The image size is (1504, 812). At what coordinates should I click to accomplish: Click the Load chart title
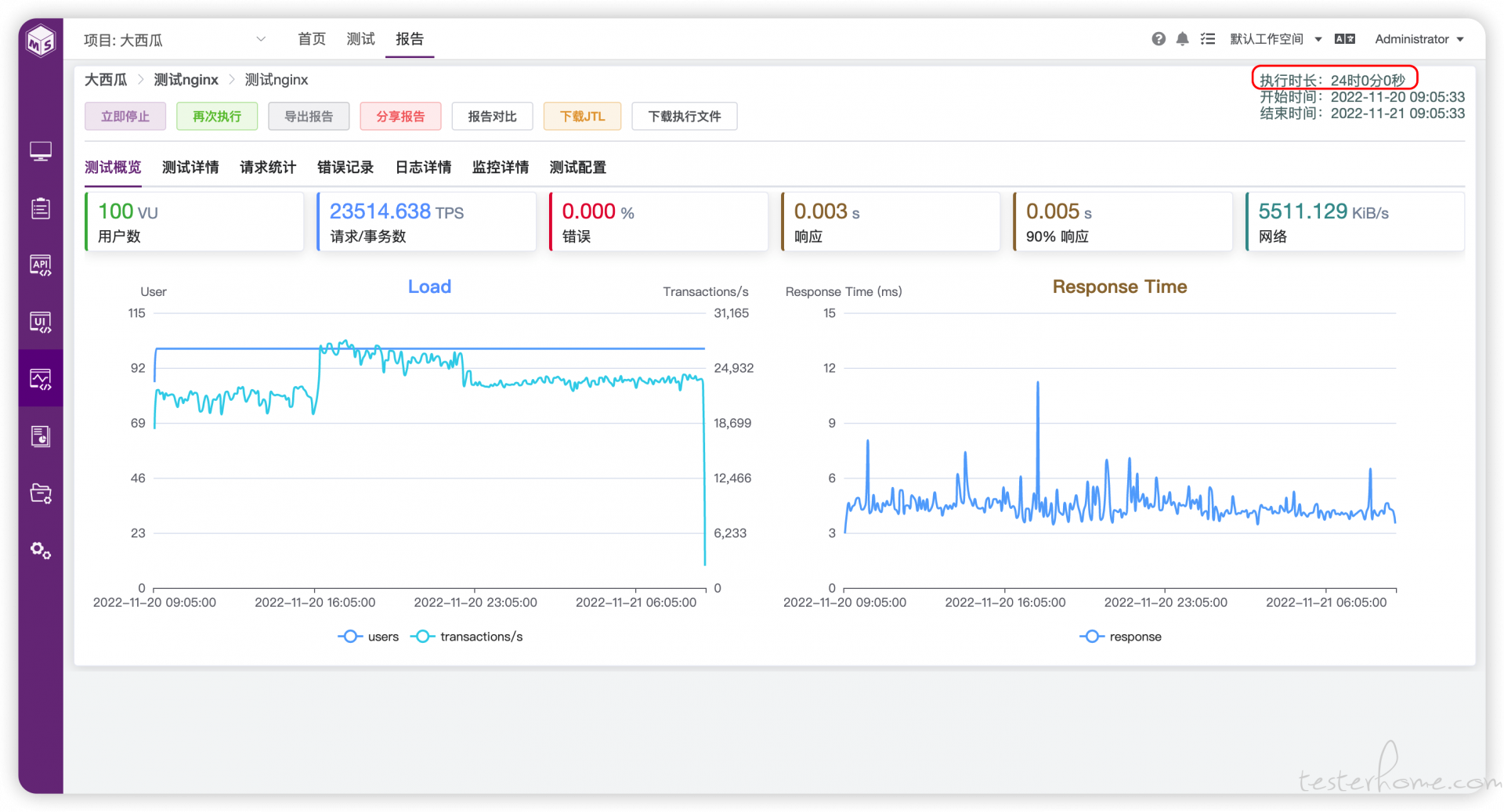pos(429,287)
